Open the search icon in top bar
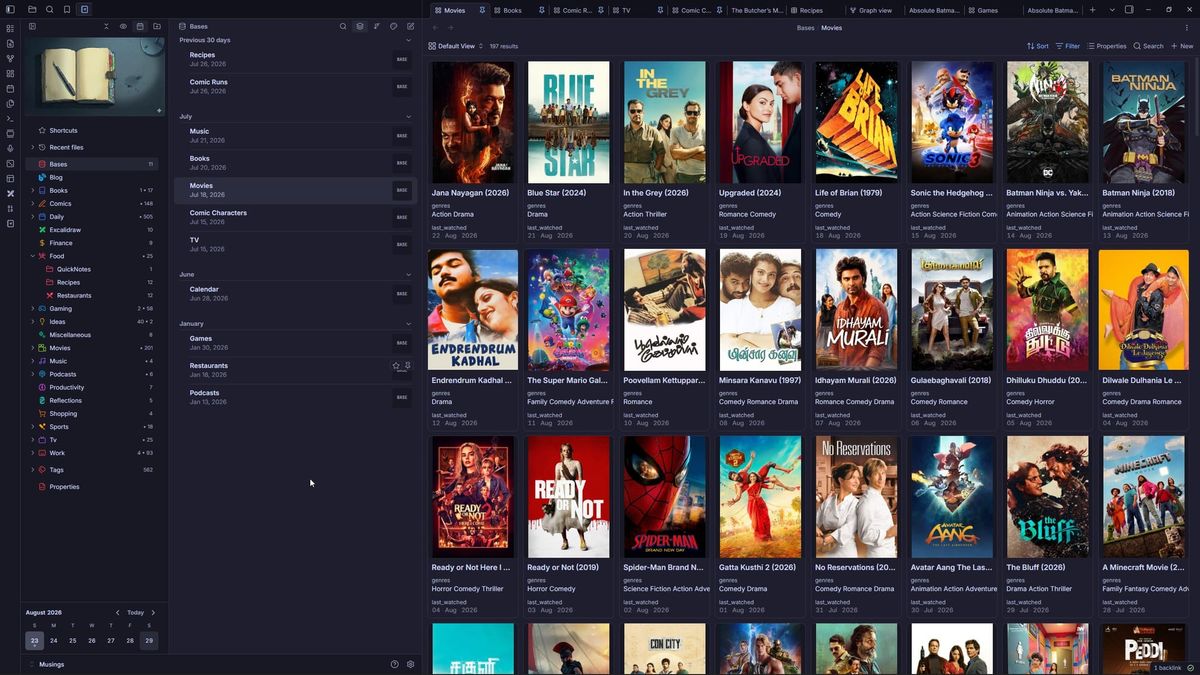Viewport: 1200px width, 675px height. 49,10
